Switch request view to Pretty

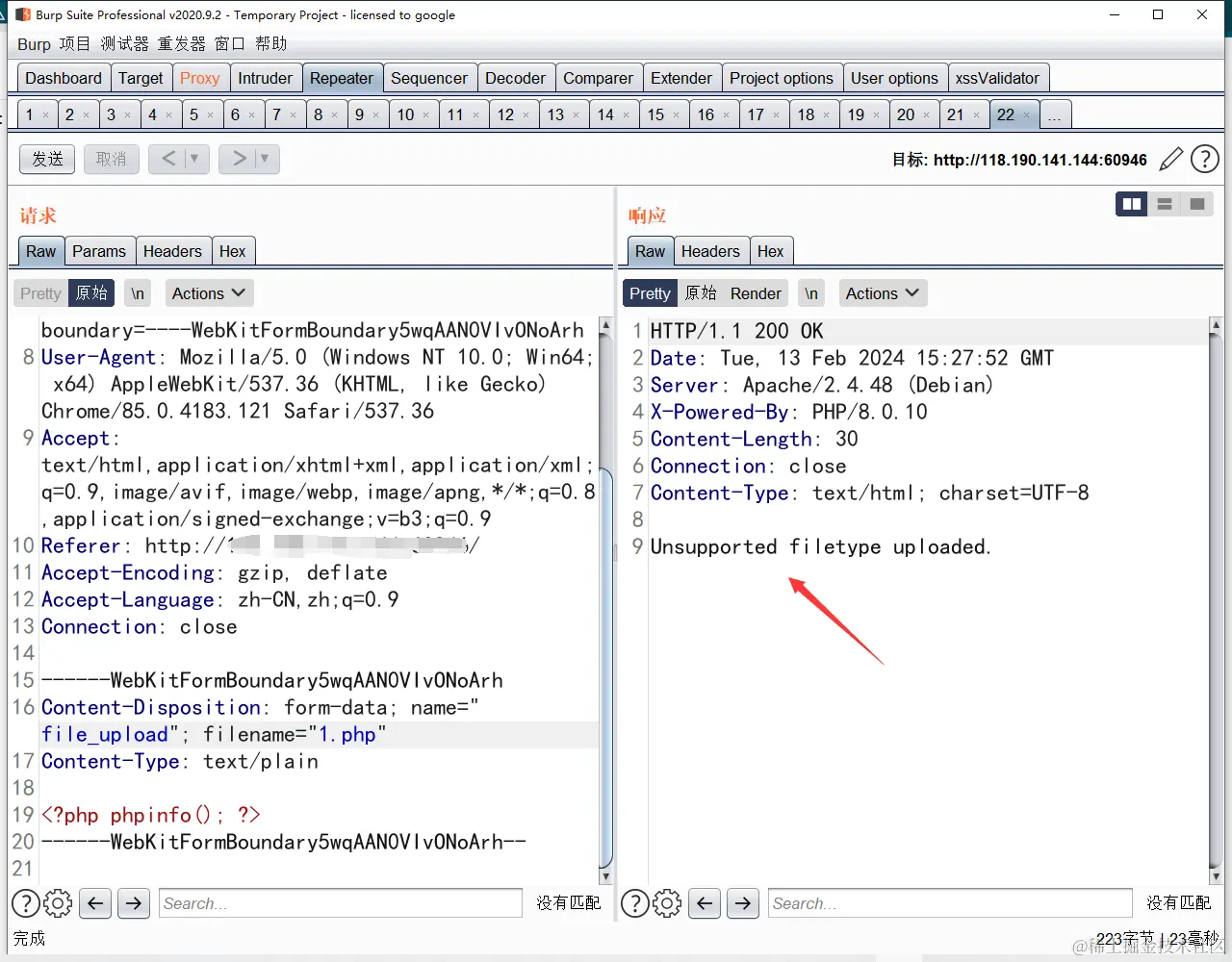click(40, 293)
